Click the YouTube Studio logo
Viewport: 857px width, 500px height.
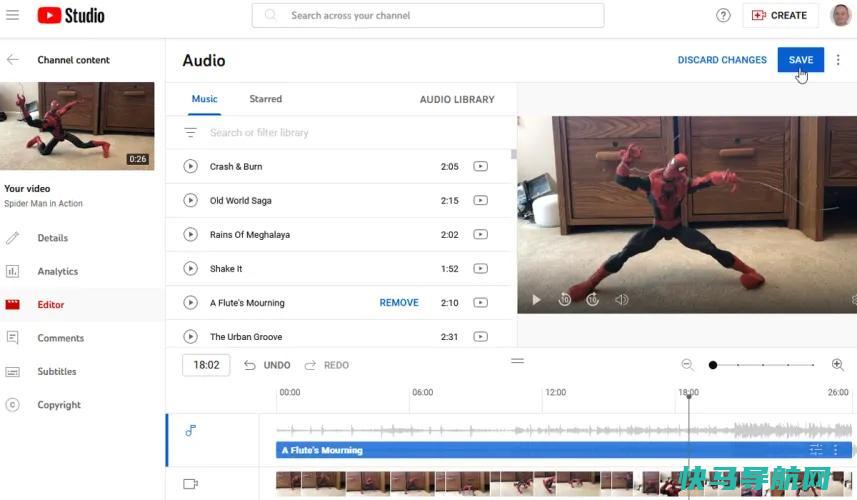[71, 15]
